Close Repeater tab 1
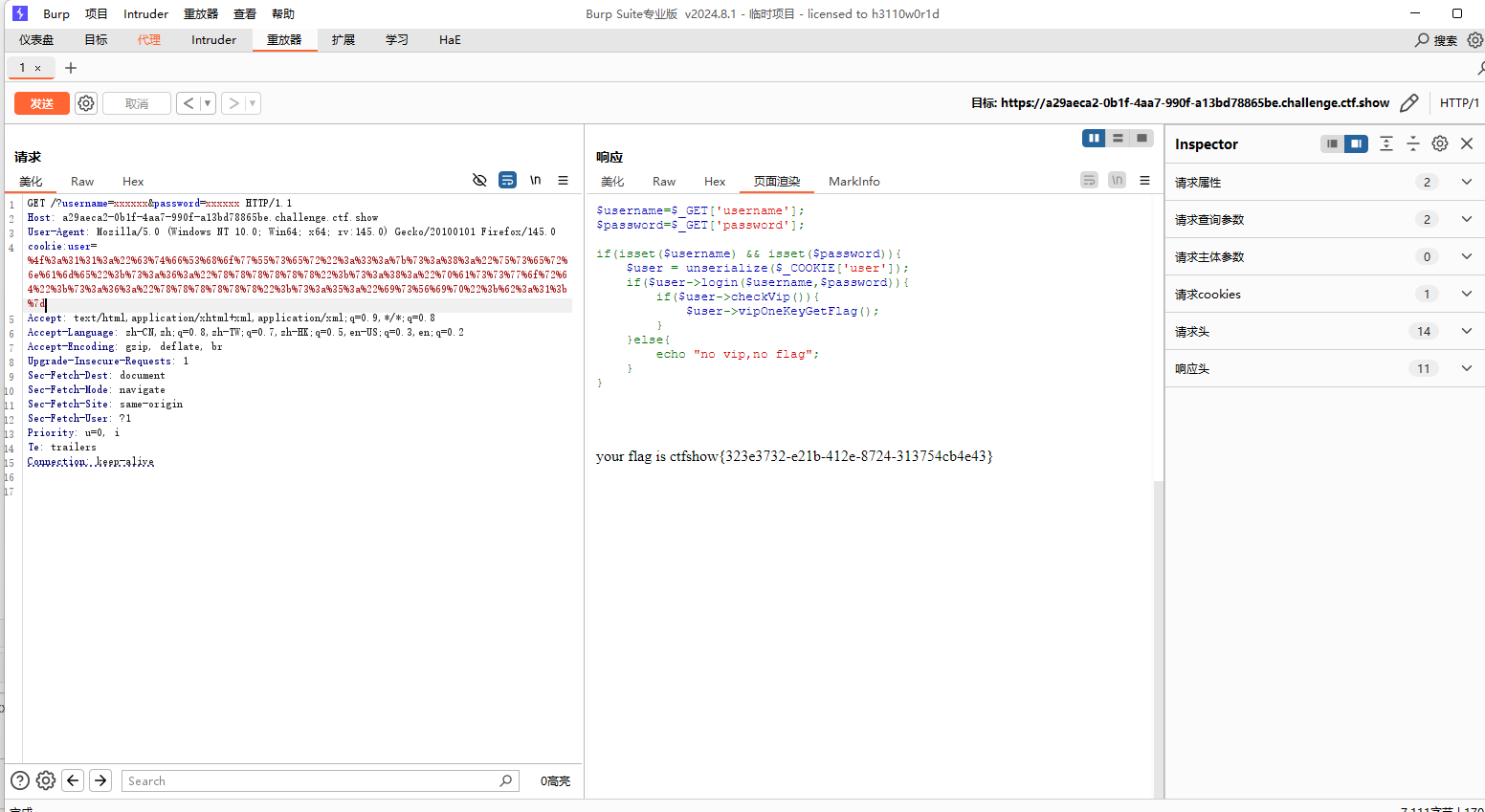1485x812 pixels. [x=37, y=68]
